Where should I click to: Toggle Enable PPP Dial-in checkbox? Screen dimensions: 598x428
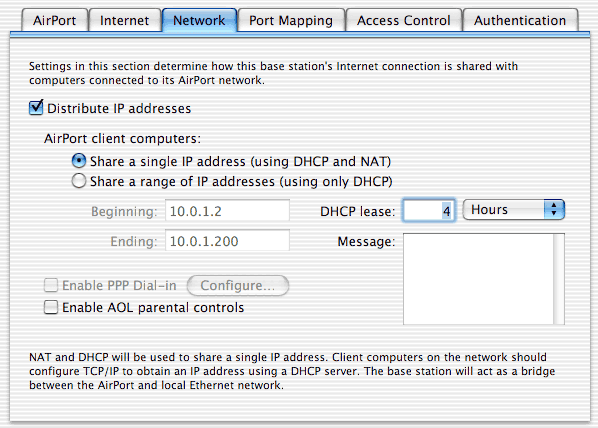pos(51,285)
